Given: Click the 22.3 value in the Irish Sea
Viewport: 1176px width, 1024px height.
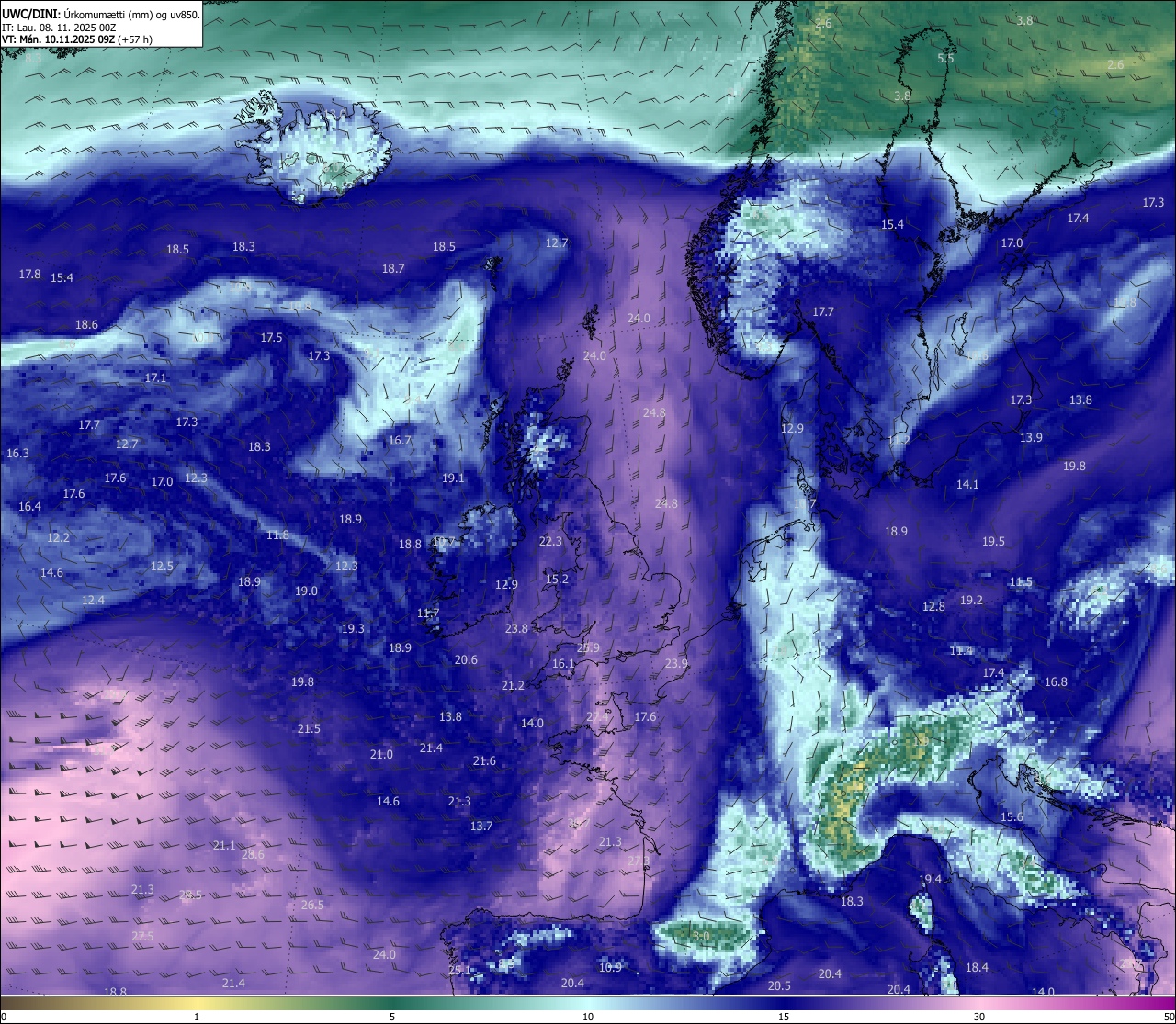Looking at the screenshot, I should (550, 542).
